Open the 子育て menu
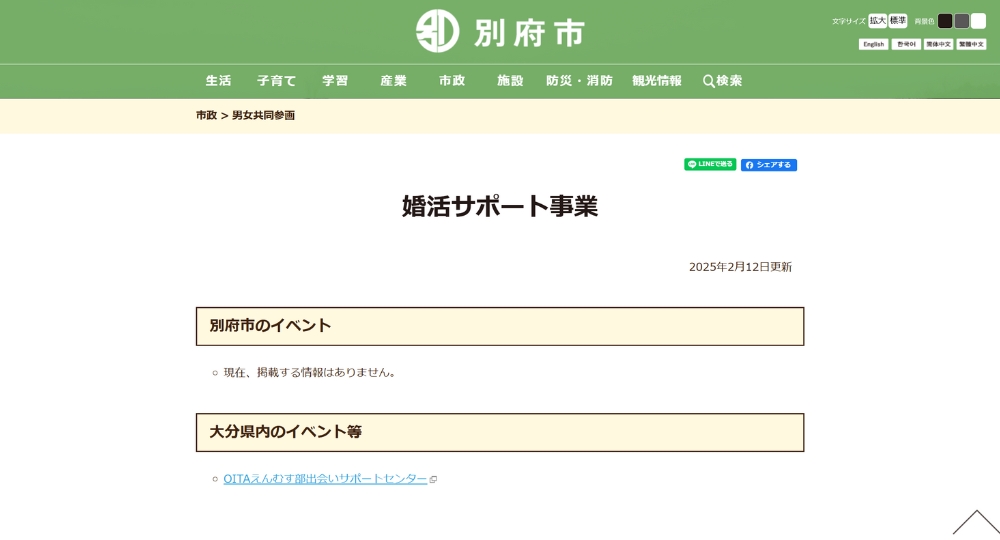This screenshot has height=540, width=1000. pos(277,81)
